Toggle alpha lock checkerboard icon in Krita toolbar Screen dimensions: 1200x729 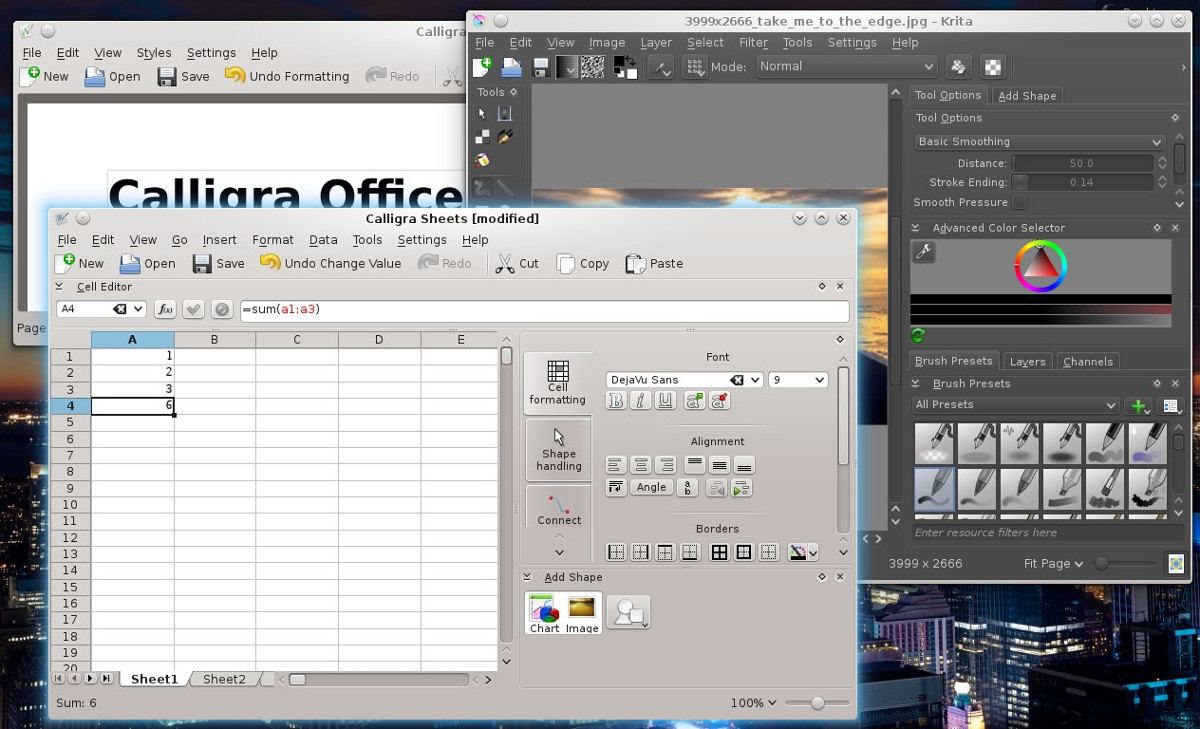pyautogui.click(x=993, y=67)
